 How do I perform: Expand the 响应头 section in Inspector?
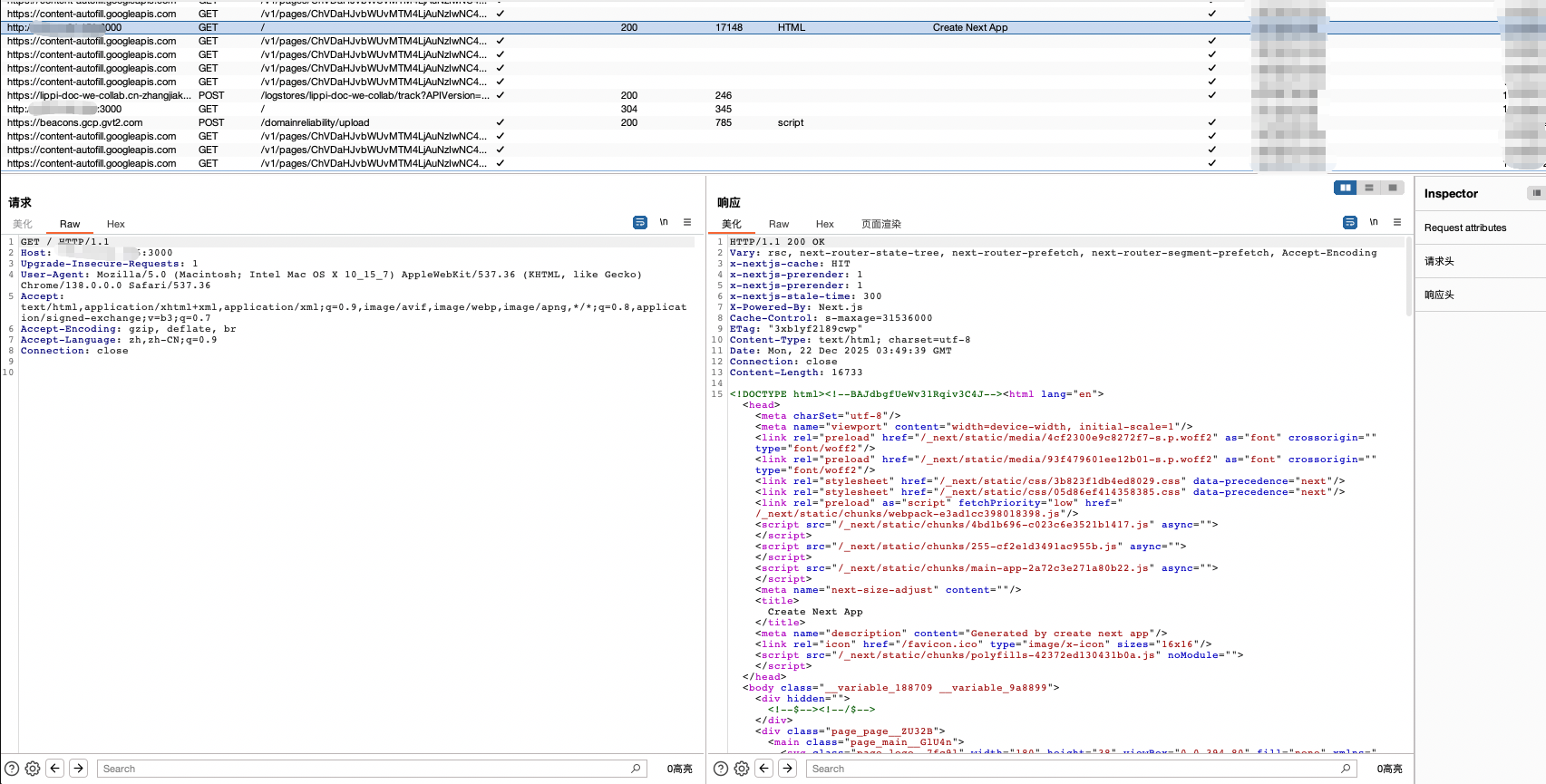coord(1439,295)
